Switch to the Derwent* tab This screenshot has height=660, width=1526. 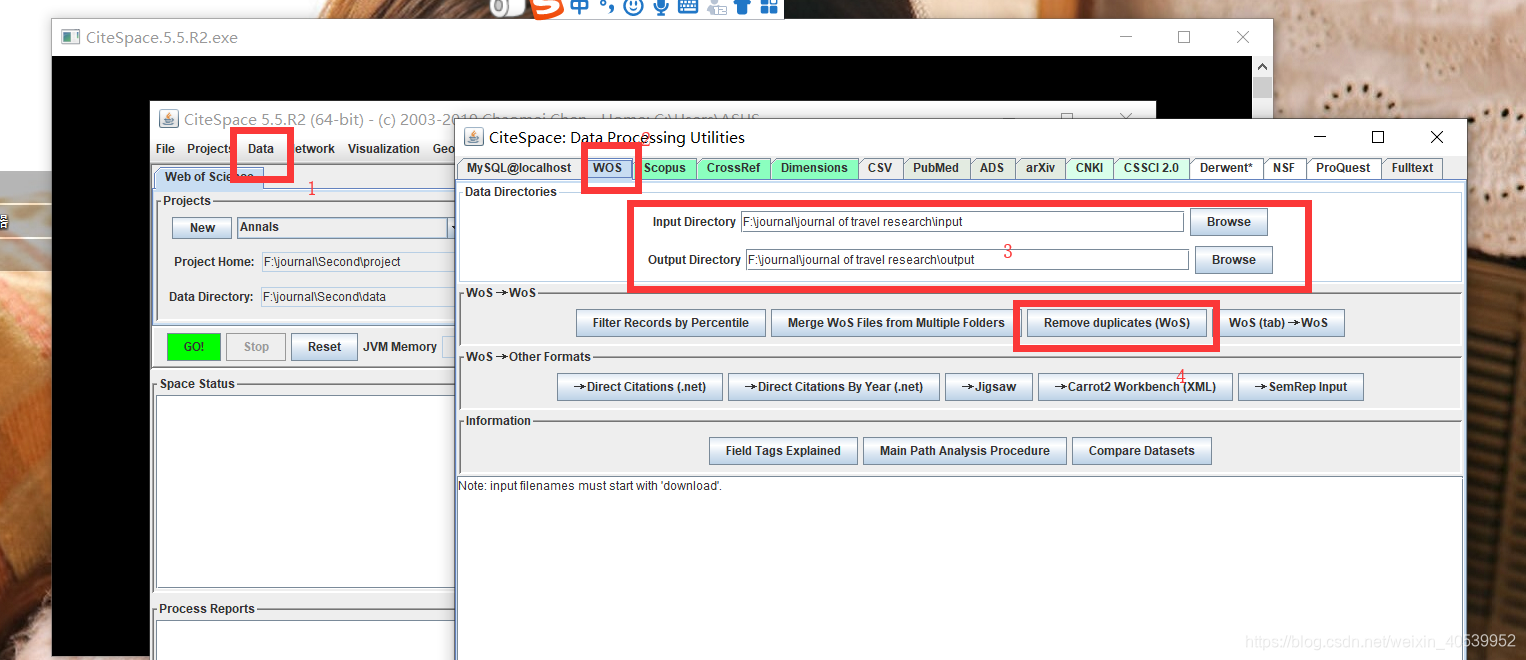tap(1226, 168)
